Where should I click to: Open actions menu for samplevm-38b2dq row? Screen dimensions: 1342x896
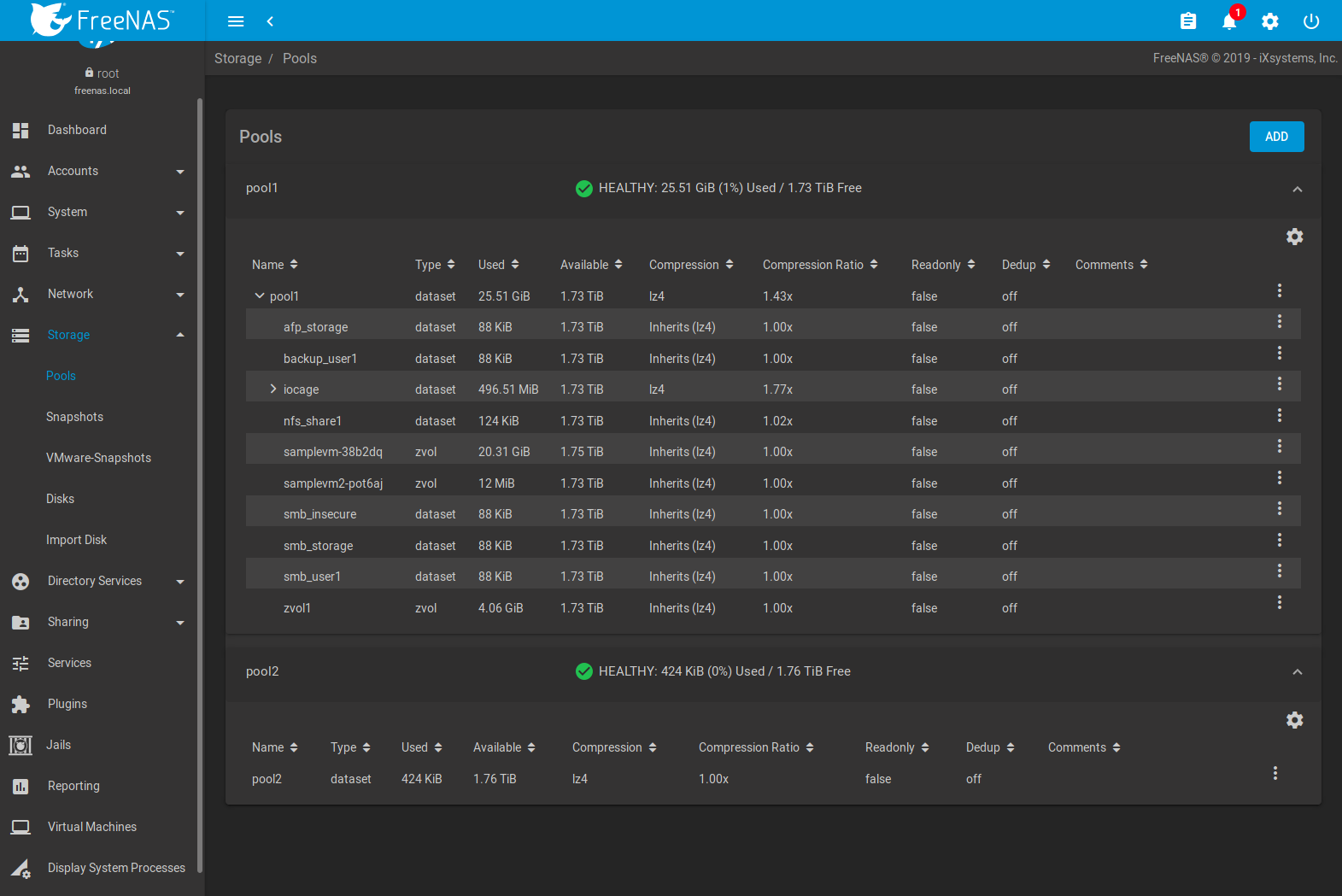click(x=1280, y=446)
